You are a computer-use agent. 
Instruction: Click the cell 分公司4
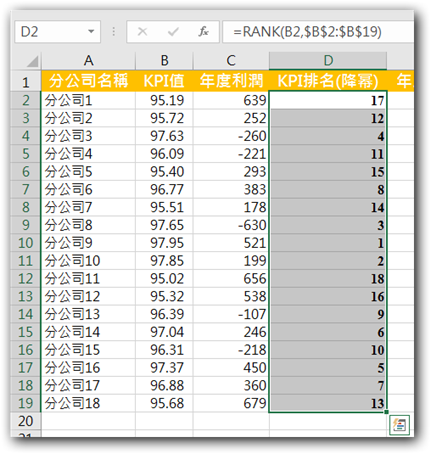(x=88, y=154)
